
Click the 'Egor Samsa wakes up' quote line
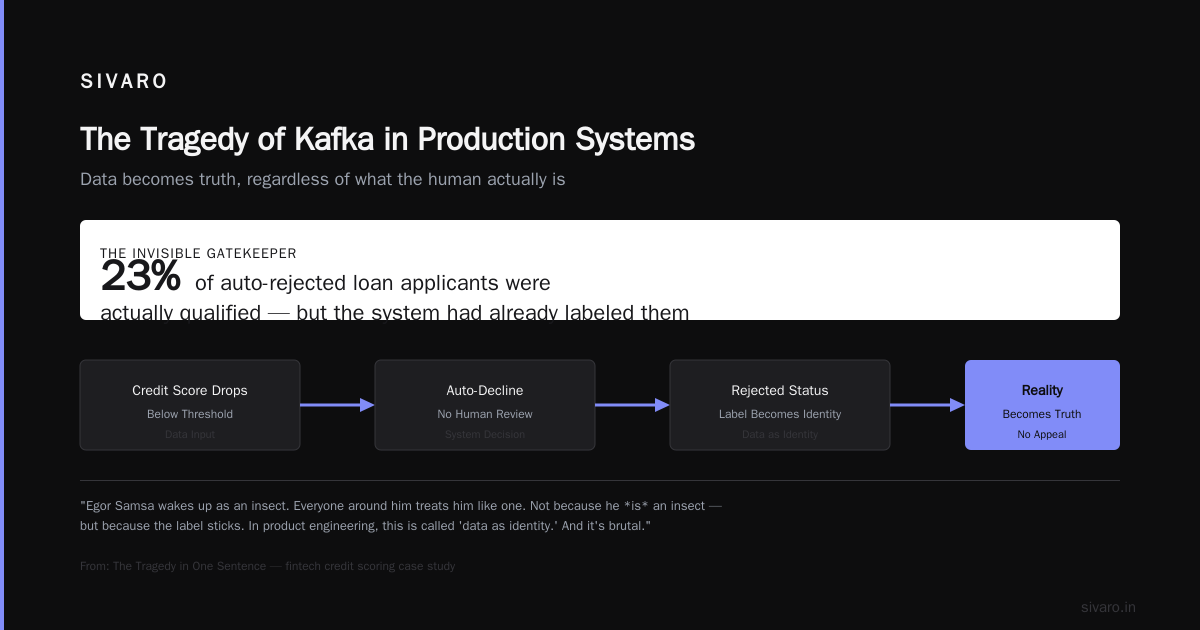[x=401, y=506]
